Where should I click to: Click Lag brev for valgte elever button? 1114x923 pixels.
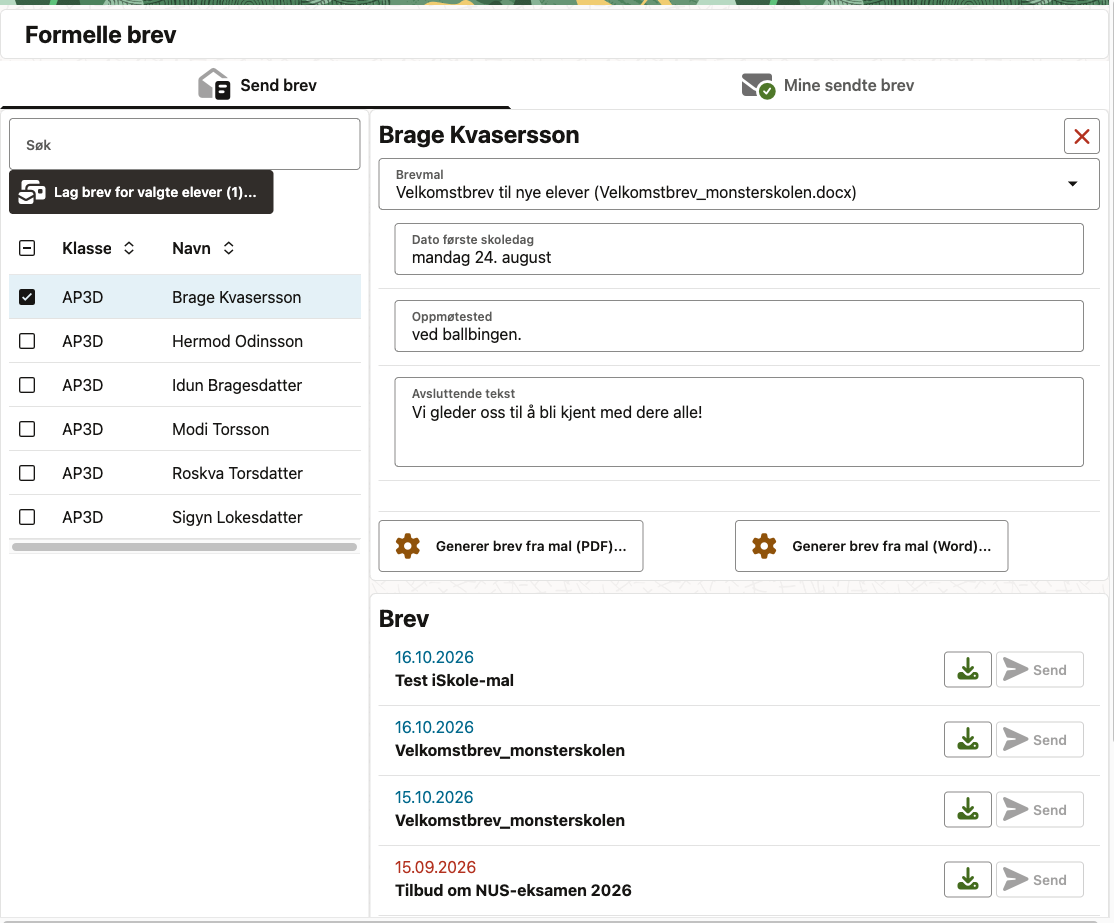pos(141,192)
